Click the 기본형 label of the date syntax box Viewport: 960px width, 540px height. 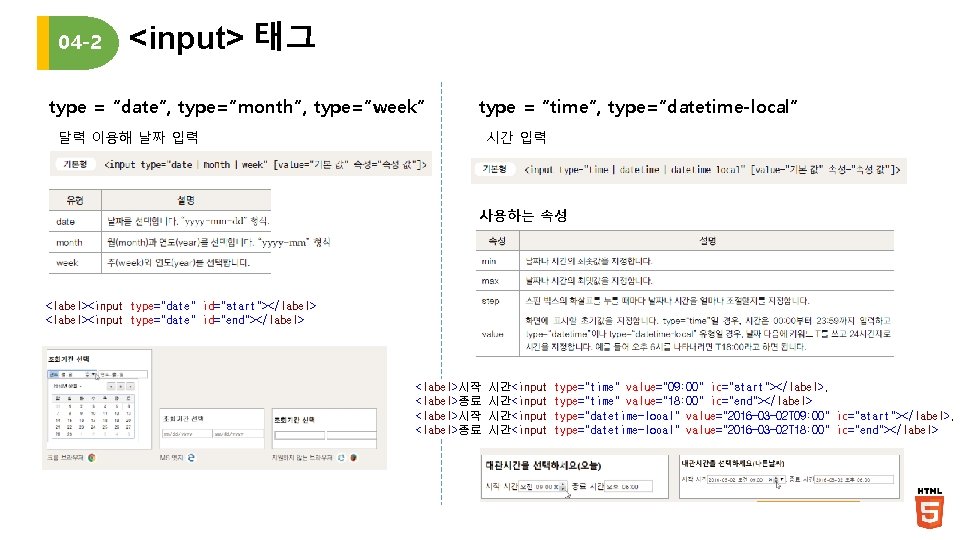pyautogui.click(x=75, y=164)
